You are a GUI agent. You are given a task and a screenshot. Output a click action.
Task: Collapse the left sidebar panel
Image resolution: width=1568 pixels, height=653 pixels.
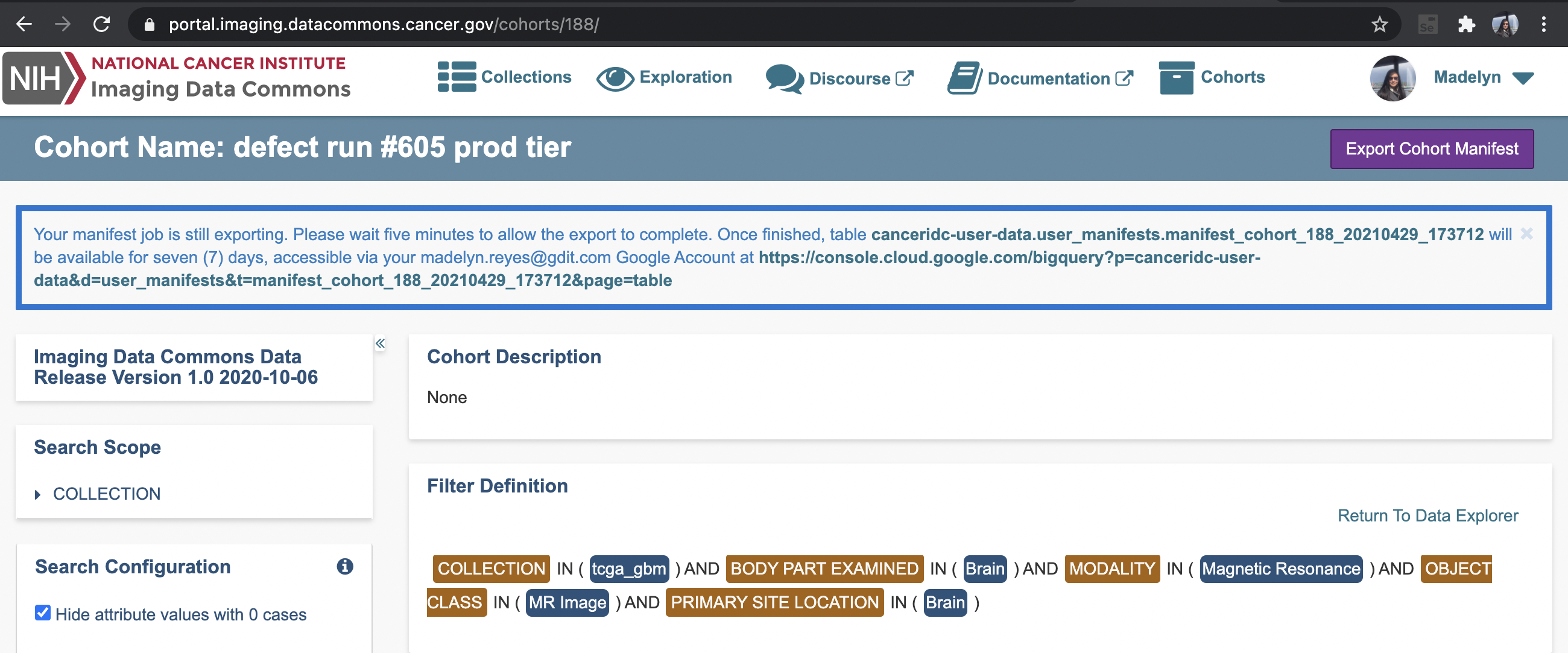click(x=380, y=343)
